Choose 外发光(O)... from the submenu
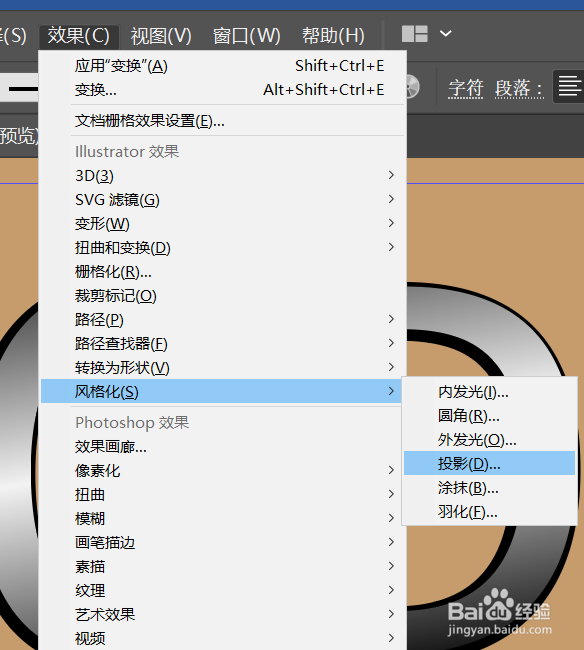 tap(489, 439)
